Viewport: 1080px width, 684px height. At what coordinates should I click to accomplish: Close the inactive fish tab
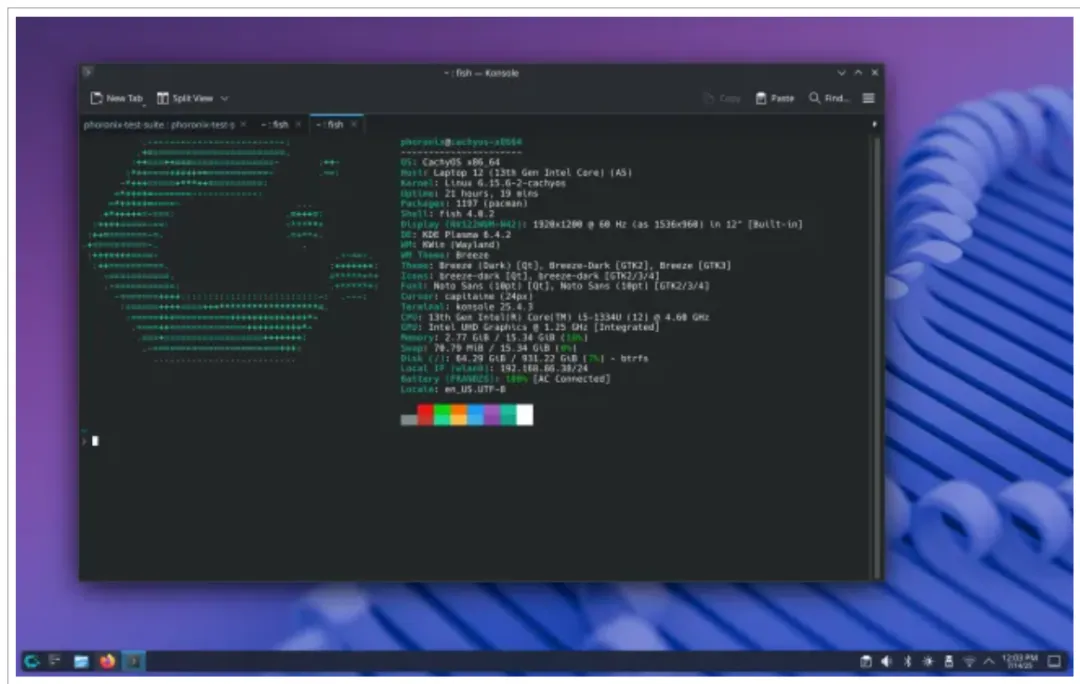[x=298, y=125]
